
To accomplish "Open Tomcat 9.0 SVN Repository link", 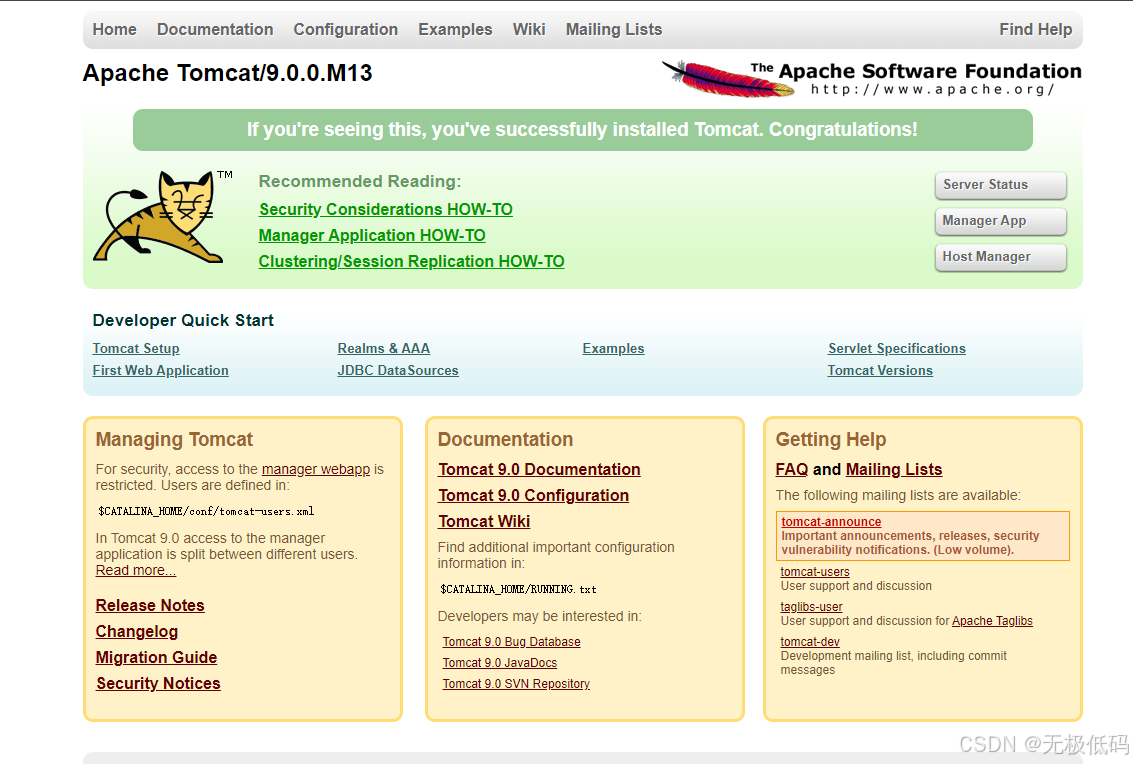I will (516, 684).
